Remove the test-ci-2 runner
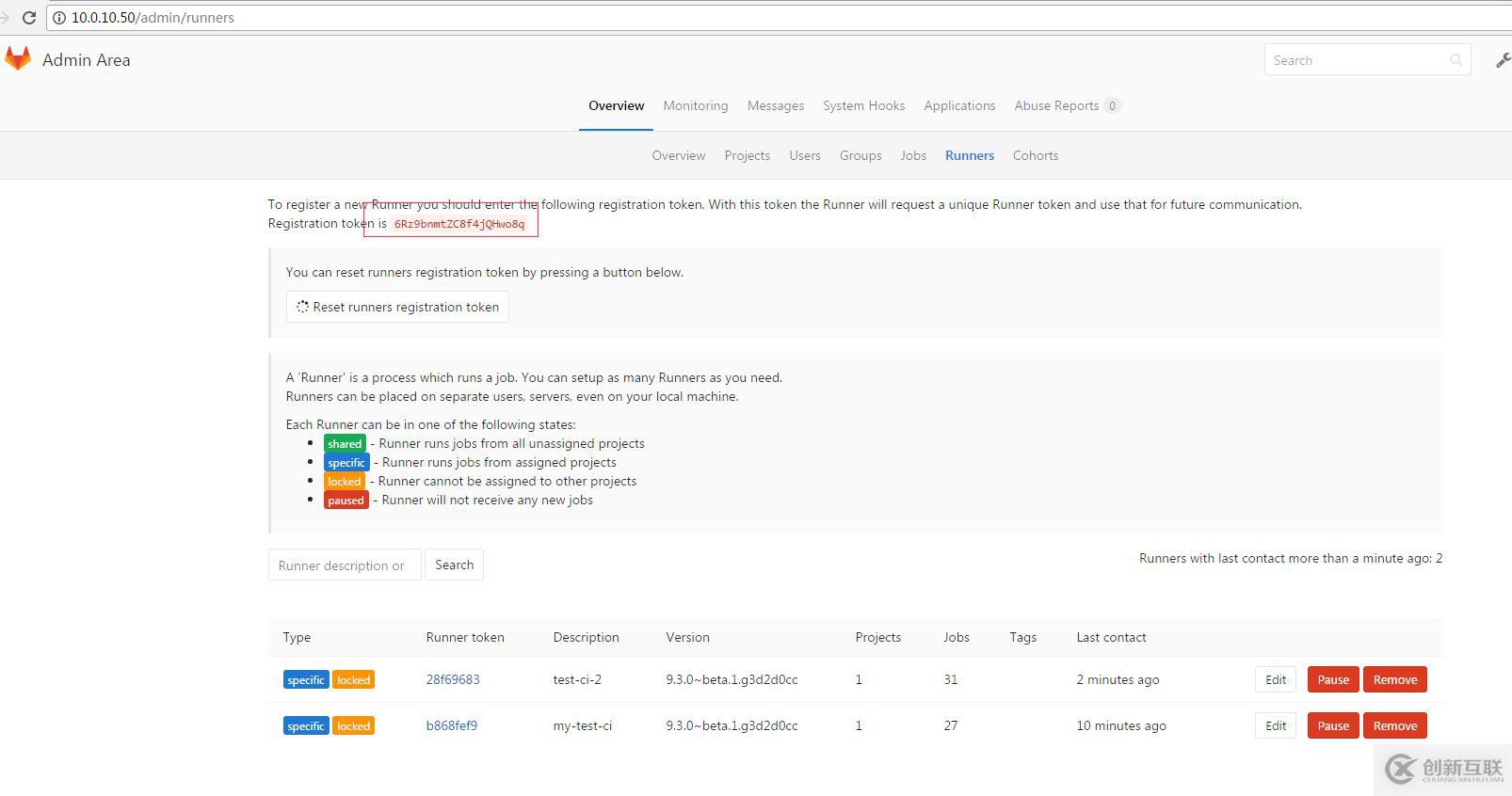 (1395, 679)
